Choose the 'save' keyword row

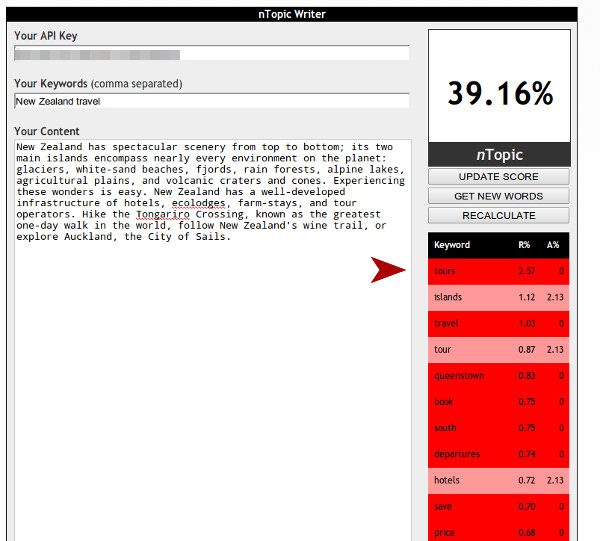[x=499, y=506]
